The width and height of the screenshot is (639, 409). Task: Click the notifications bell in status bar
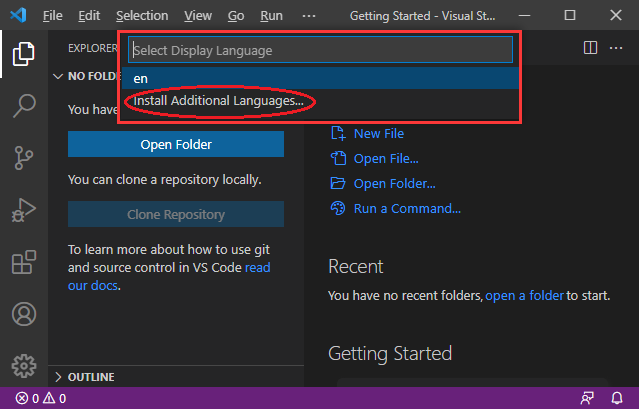coord(619,398)
